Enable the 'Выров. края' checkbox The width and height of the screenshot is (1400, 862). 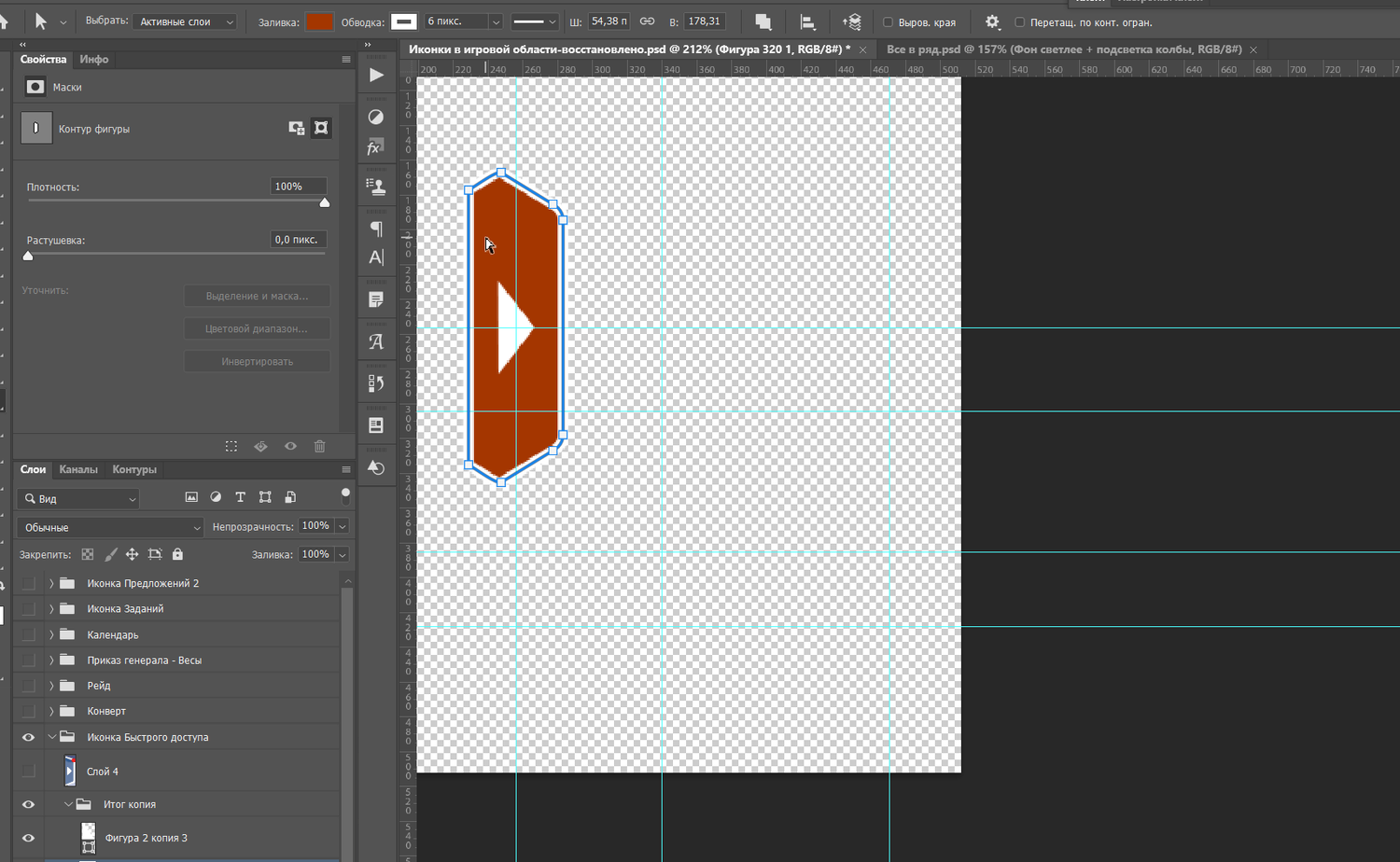(x=888, y=22)
